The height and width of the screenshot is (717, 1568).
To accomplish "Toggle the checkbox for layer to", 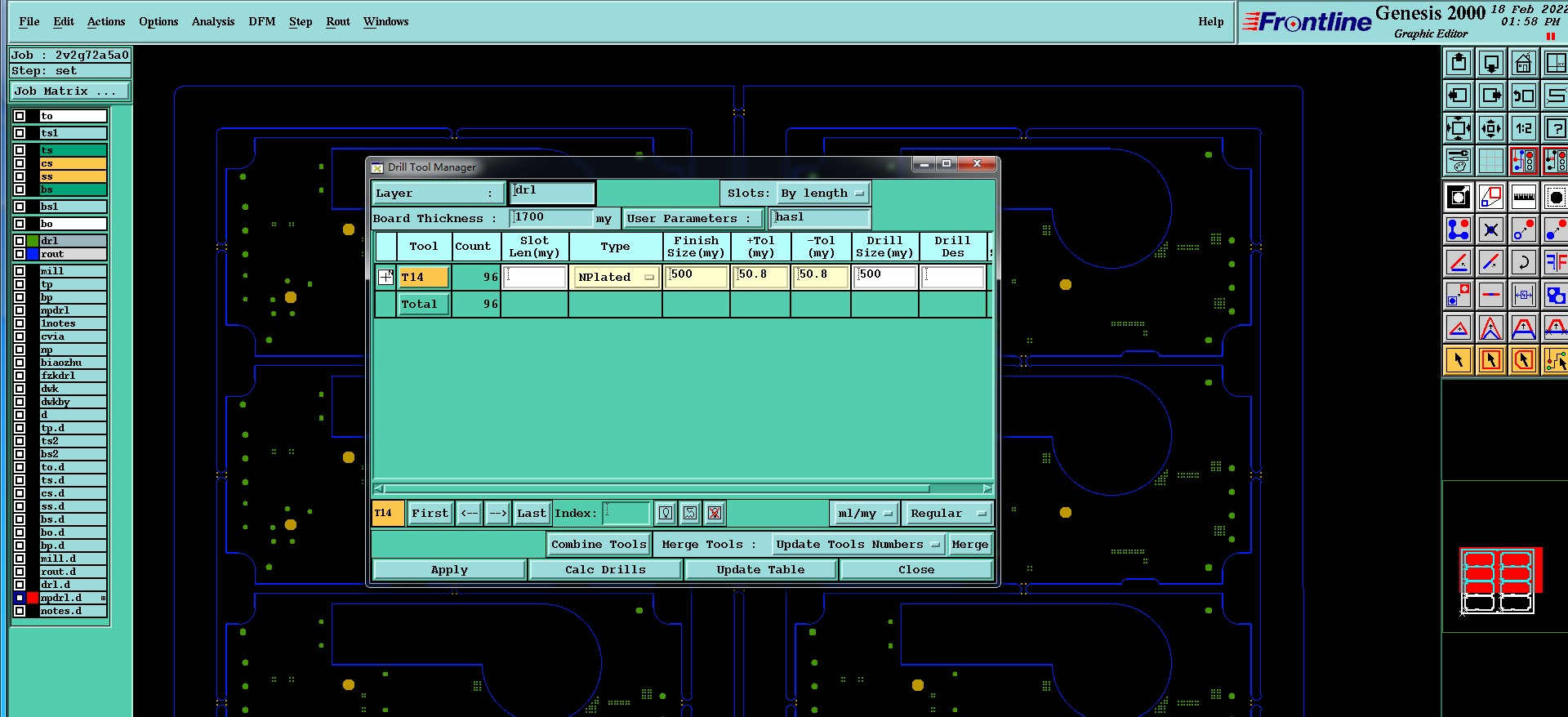I will 20,116.
